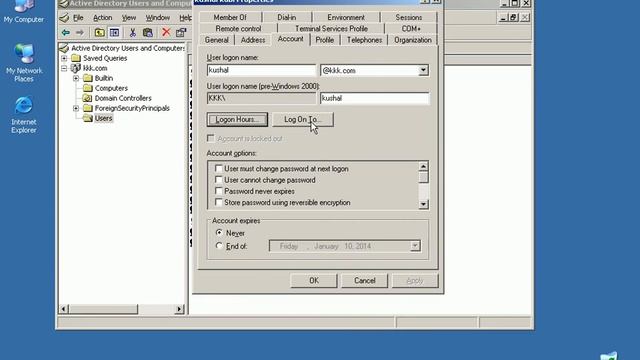Open the console system menu icon beside File
The image size is (640, 360).
tap(64, 18)
